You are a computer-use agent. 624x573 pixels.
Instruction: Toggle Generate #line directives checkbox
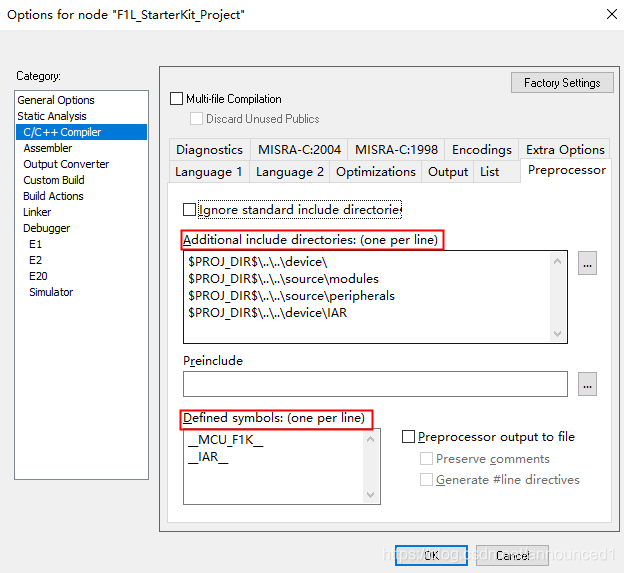pos(426,479)
